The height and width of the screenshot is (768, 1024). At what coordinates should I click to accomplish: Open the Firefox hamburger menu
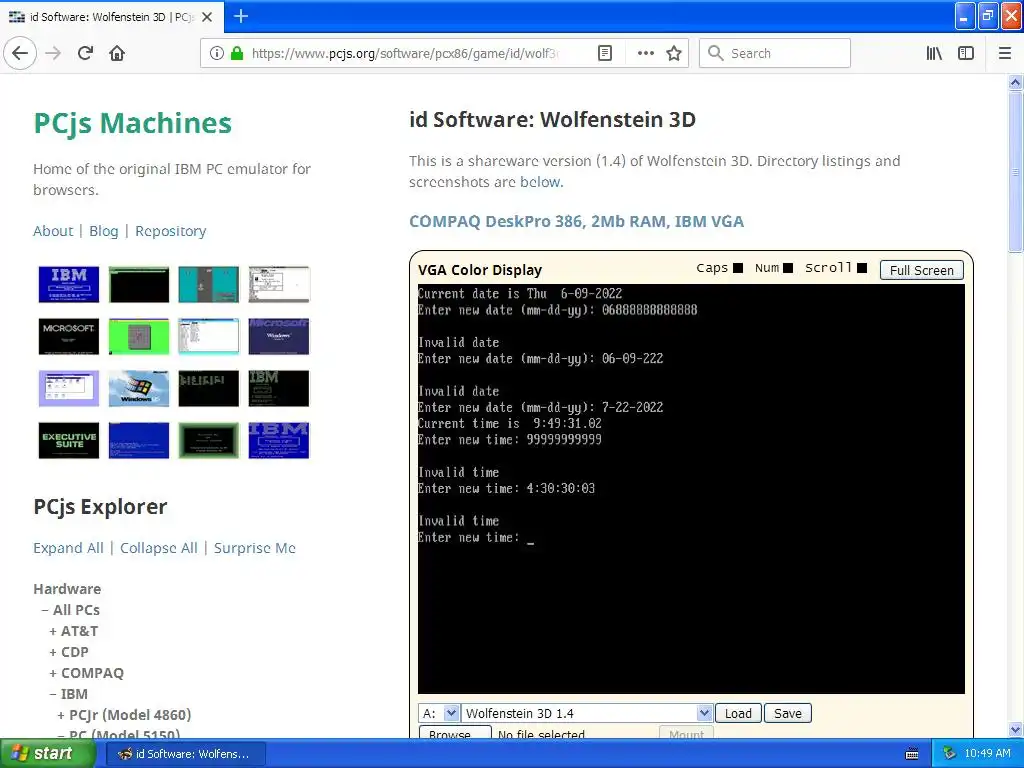tap(1005, 53)
